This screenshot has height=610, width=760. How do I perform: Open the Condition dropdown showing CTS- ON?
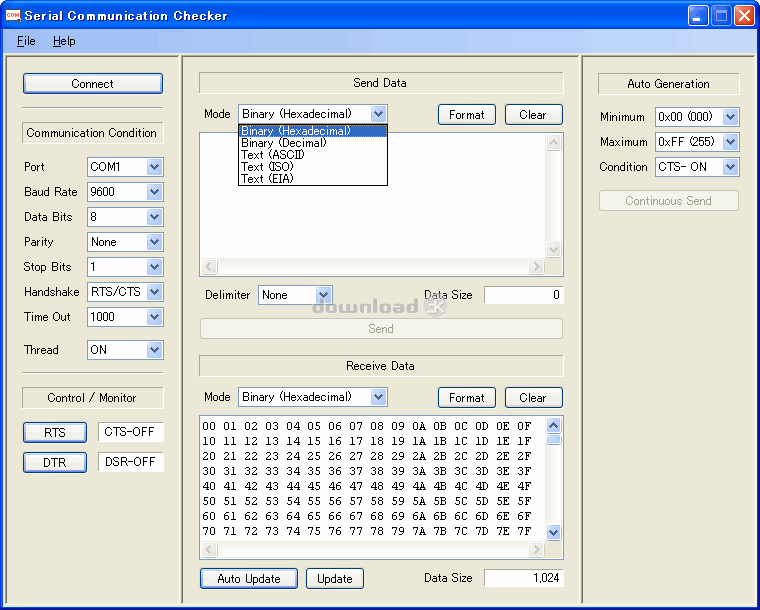point(697,167)
